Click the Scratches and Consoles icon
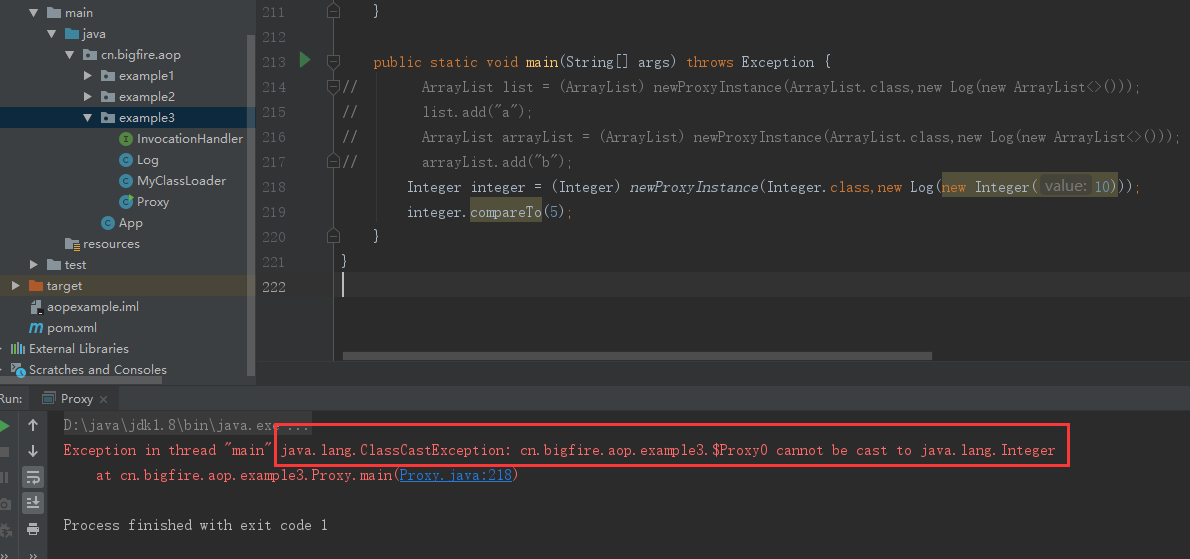Screen dimensions: 1190x559 coord(17,370)
